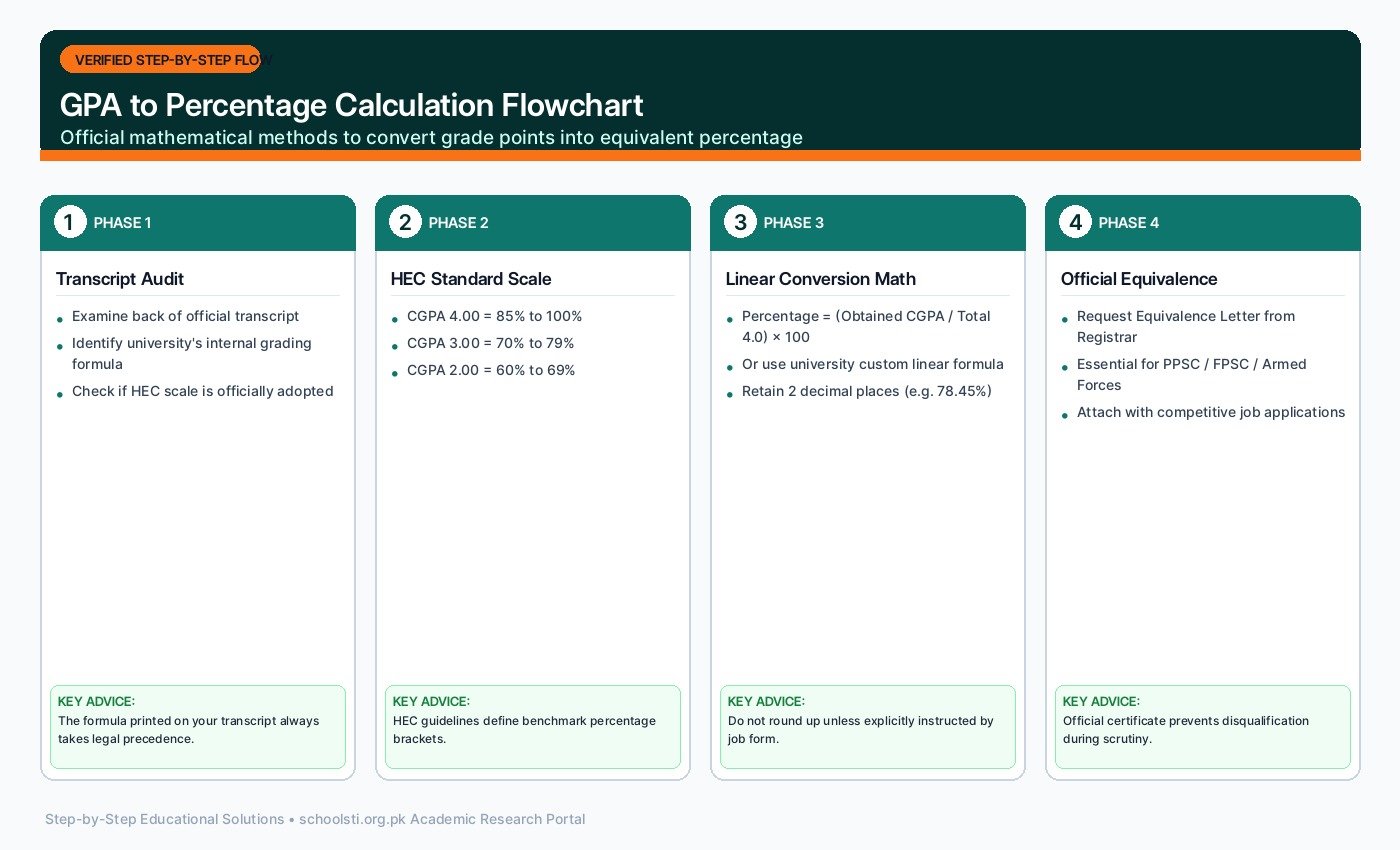
Task: Click the 'Verified Step-by-Step Flow' orange badge
Action: [x=160, y=60]
